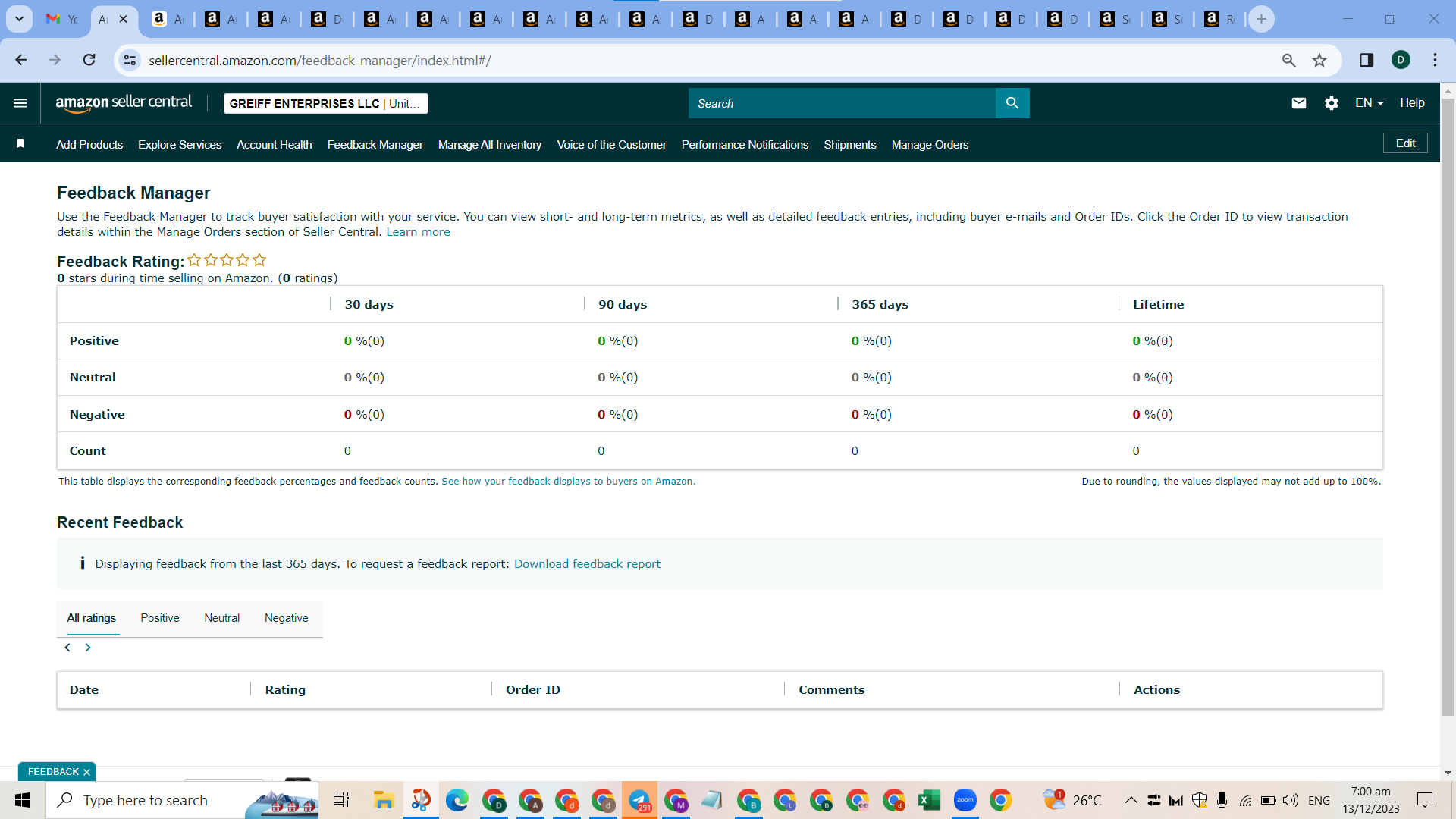Select the All ratings tab
The image size is (1456, 819).
click(x=92, y=618)
